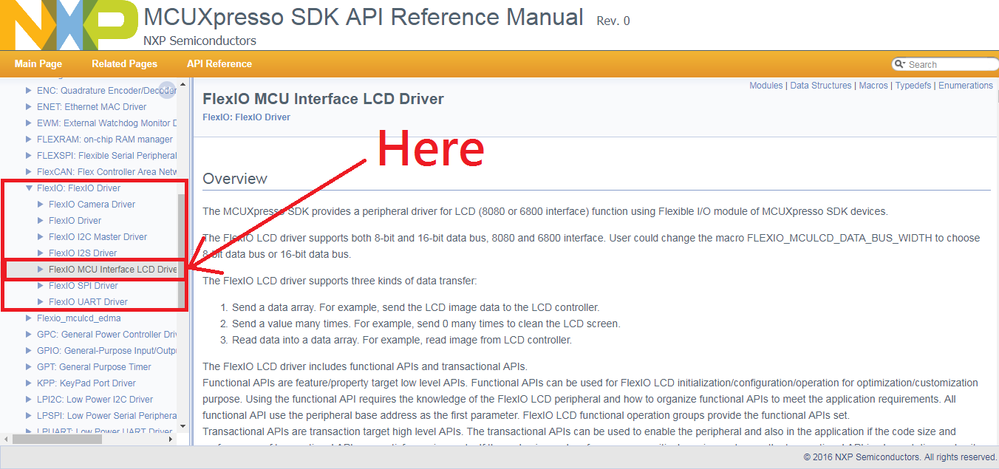Expand the FlexIO I2S Driver arrow
The height and width of the screenshot is (469, 999).
click(41, 253)
